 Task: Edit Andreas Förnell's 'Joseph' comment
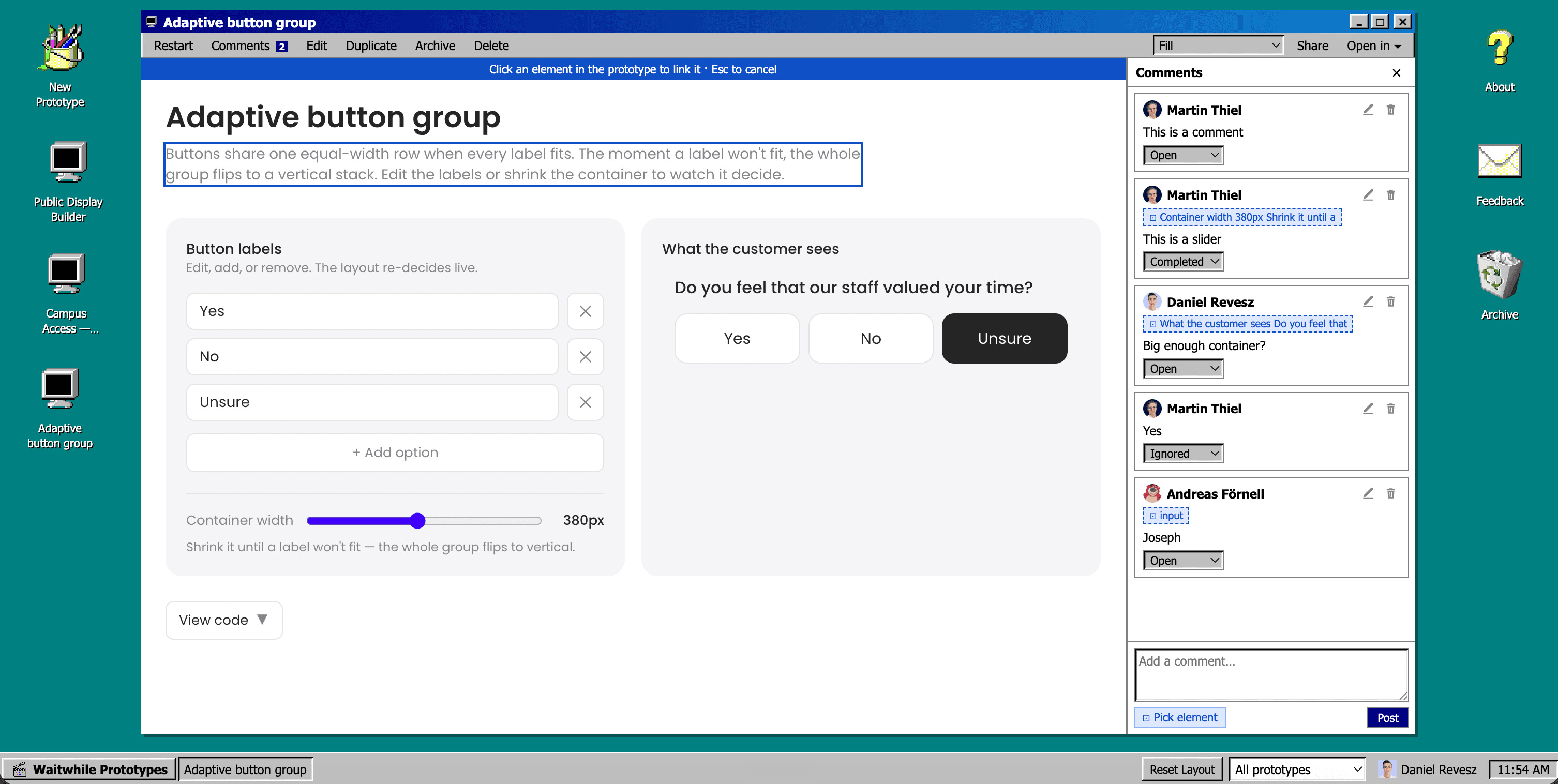[1368, 493]
